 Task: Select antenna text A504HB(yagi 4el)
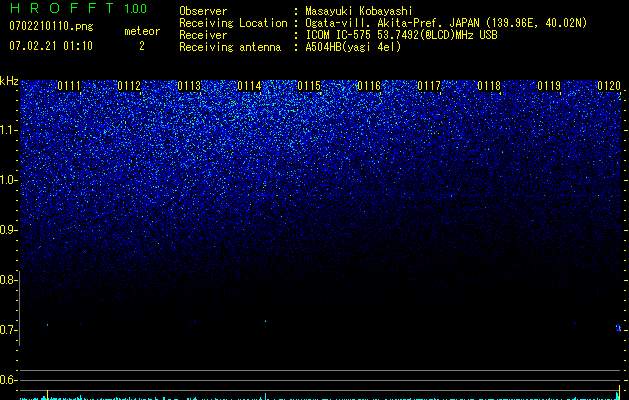[x=353, y=47]
